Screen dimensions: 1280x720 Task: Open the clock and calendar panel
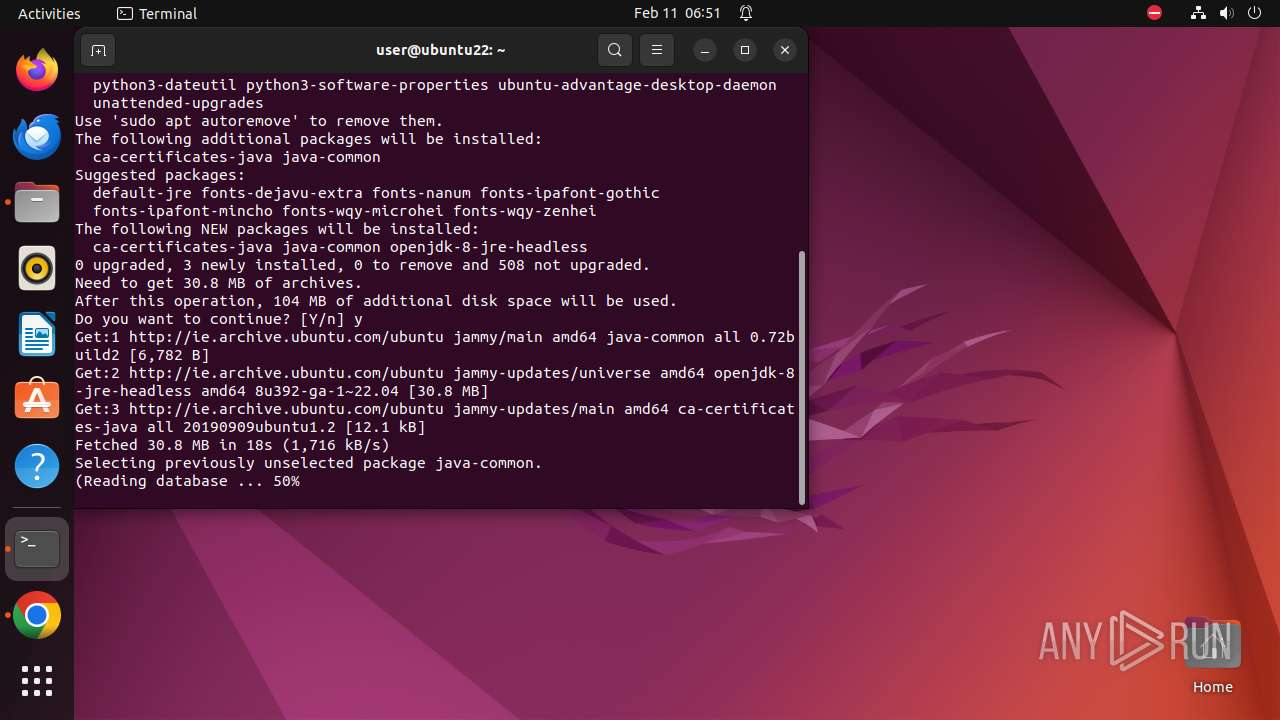click(677, 14)
